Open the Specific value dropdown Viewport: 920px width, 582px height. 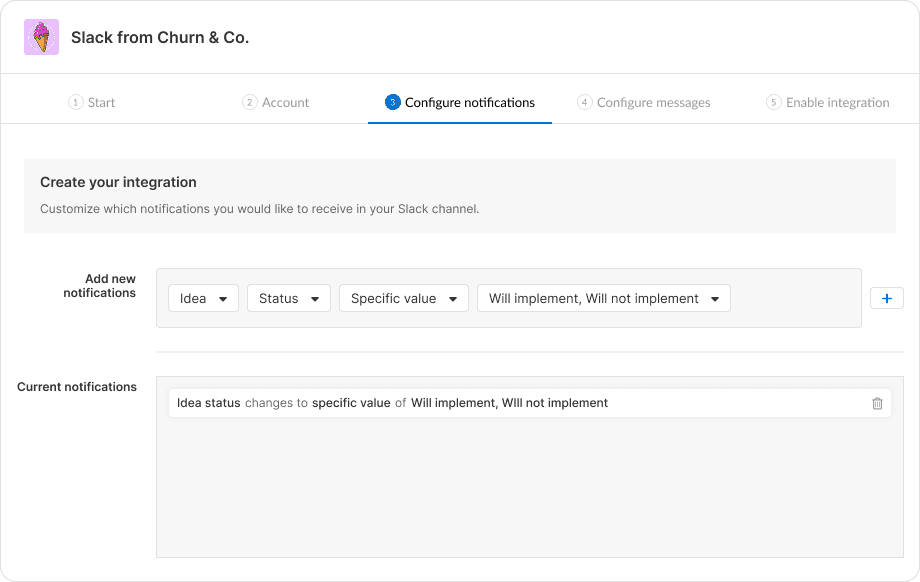[x=403, y=298]
